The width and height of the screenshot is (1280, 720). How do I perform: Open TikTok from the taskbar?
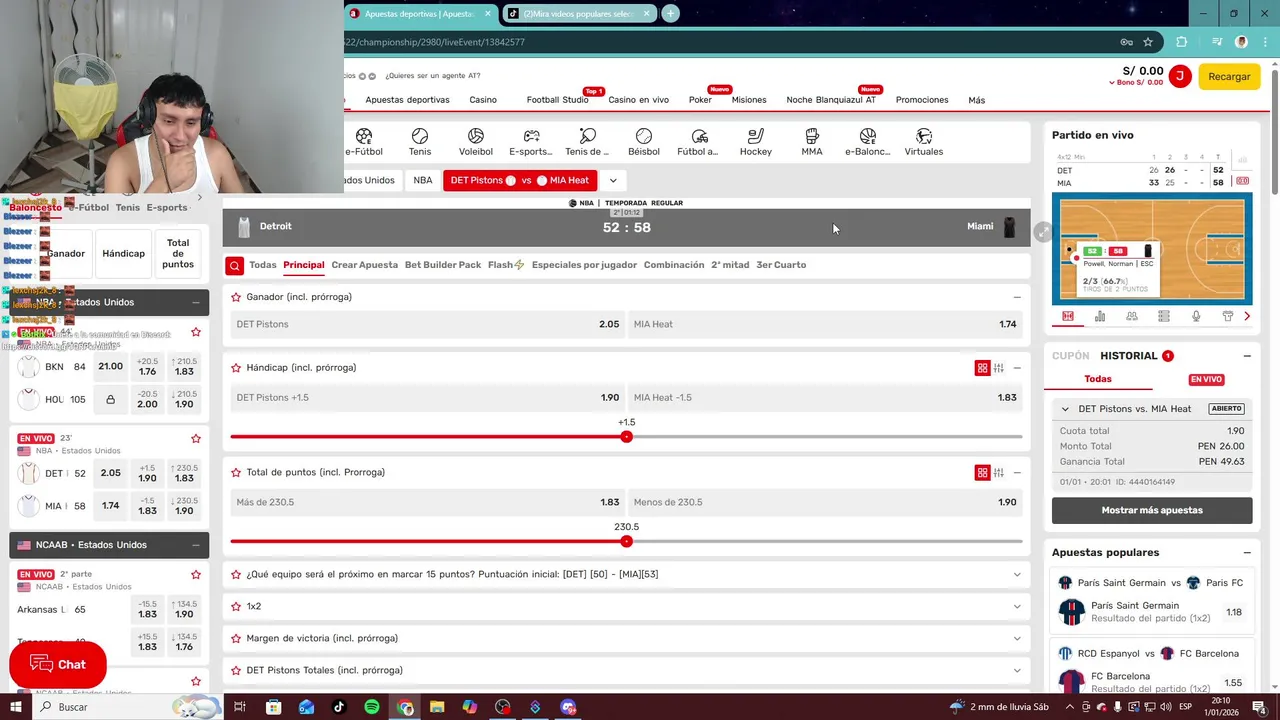click(x=339, y=707)
